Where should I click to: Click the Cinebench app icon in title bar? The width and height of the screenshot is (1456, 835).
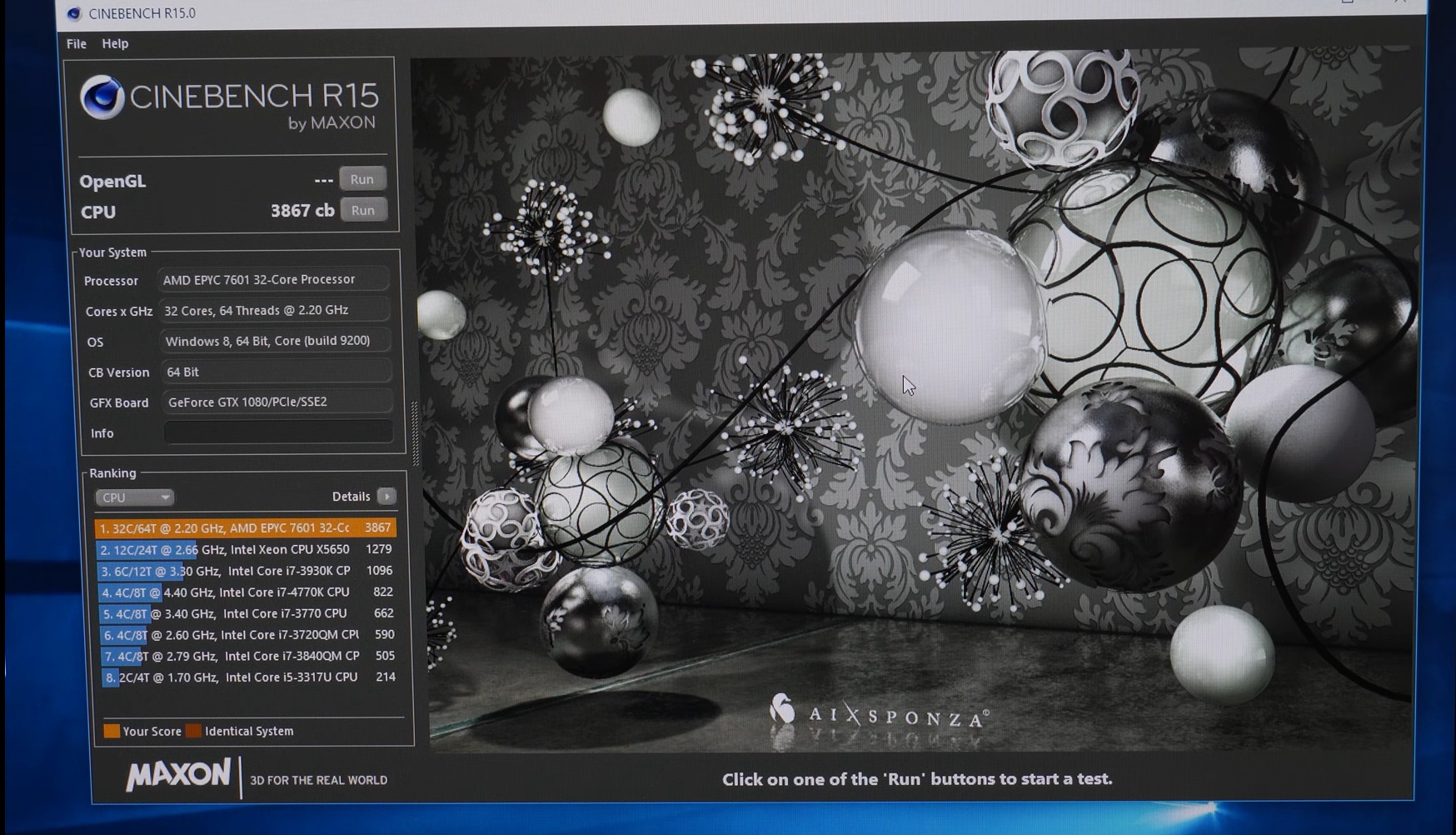pos(74,13)
